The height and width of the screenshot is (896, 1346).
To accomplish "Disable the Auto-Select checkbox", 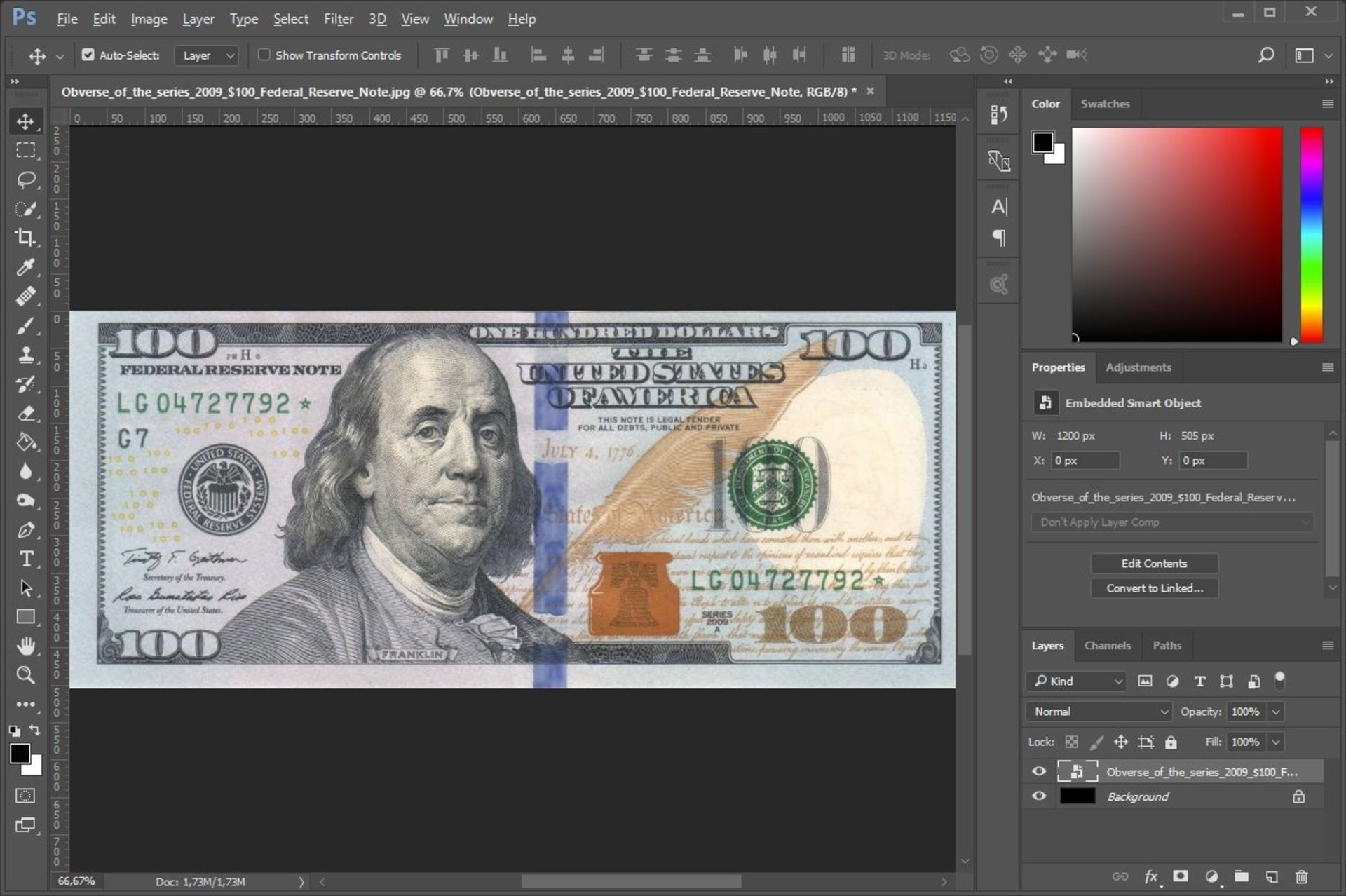I will [88, 55].
